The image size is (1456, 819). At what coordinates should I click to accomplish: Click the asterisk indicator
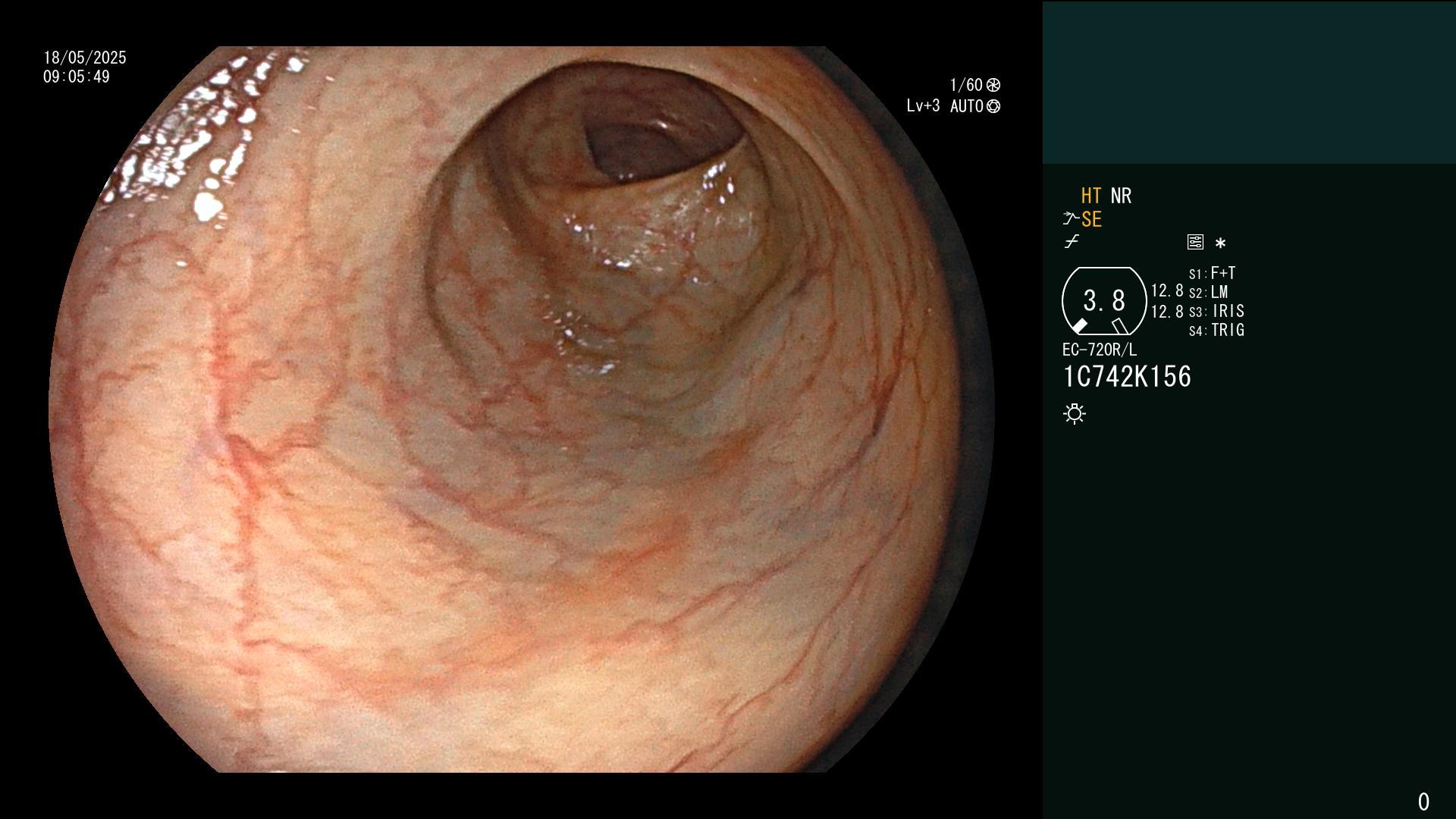[x=1220, y=243]
